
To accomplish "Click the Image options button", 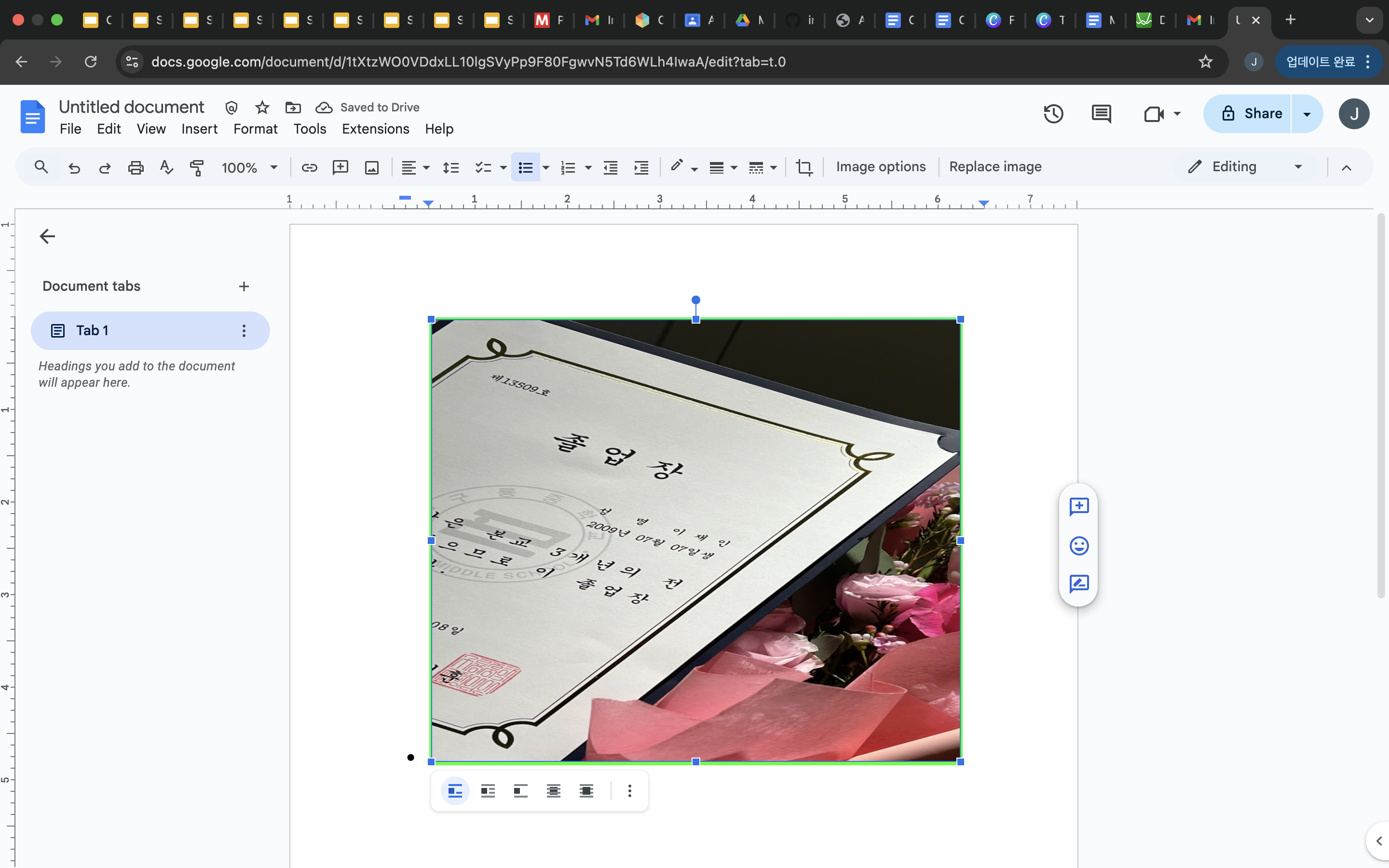I will 881,167.
